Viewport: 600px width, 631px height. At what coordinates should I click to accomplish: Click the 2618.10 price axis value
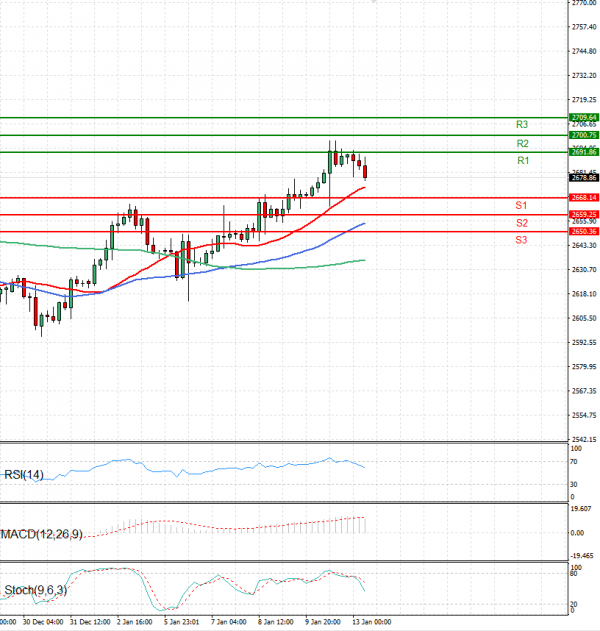(584, 294)
